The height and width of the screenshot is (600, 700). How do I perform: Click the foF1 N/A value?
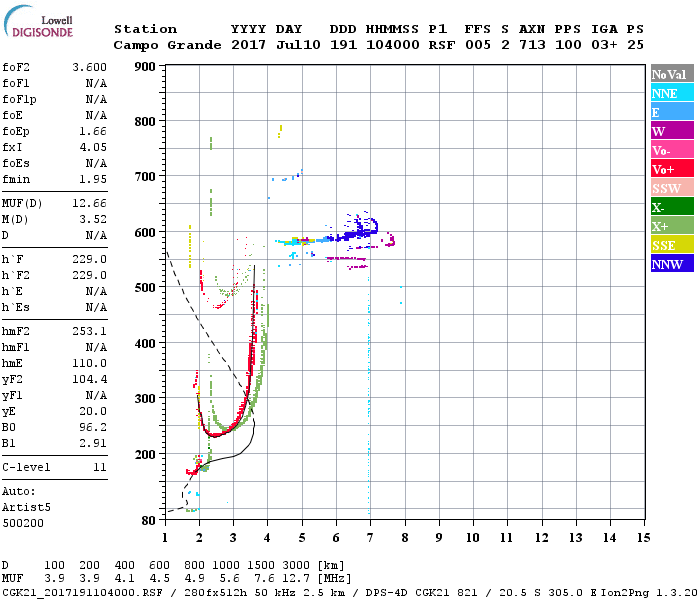point(96,83)
